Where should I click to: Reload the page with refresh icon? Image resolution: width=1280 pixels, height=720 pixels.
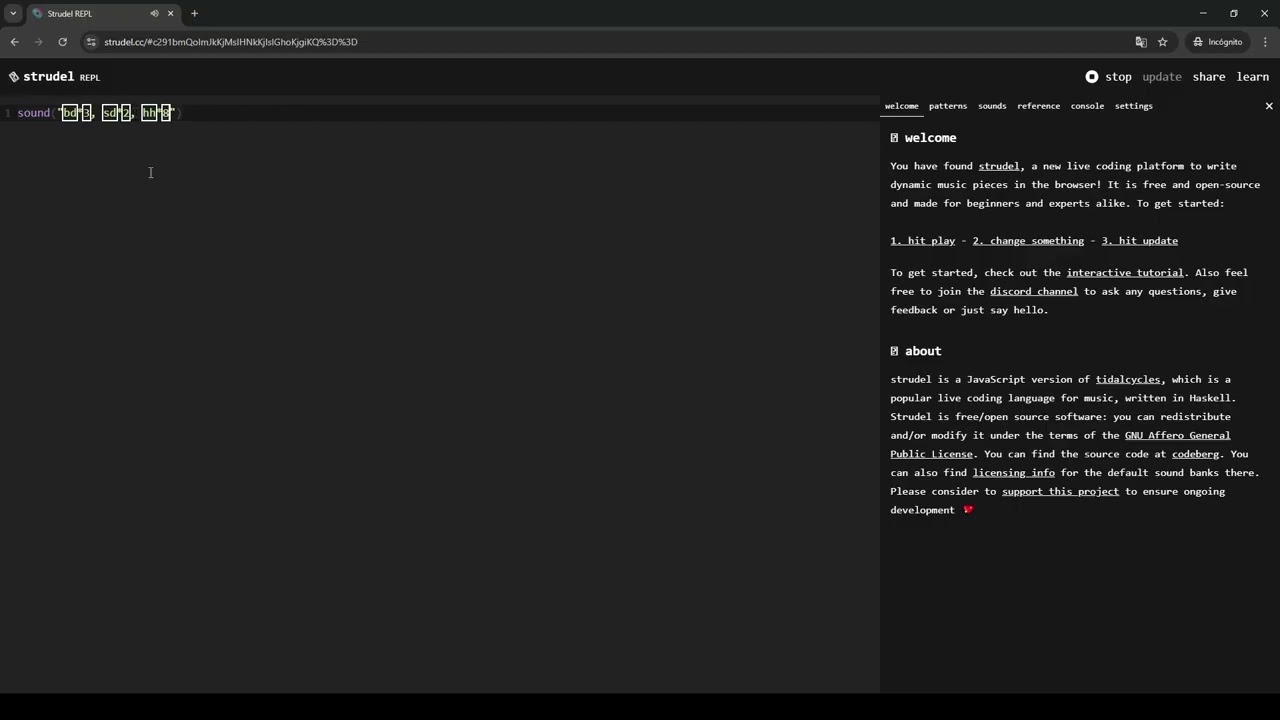tap(62, 42)
